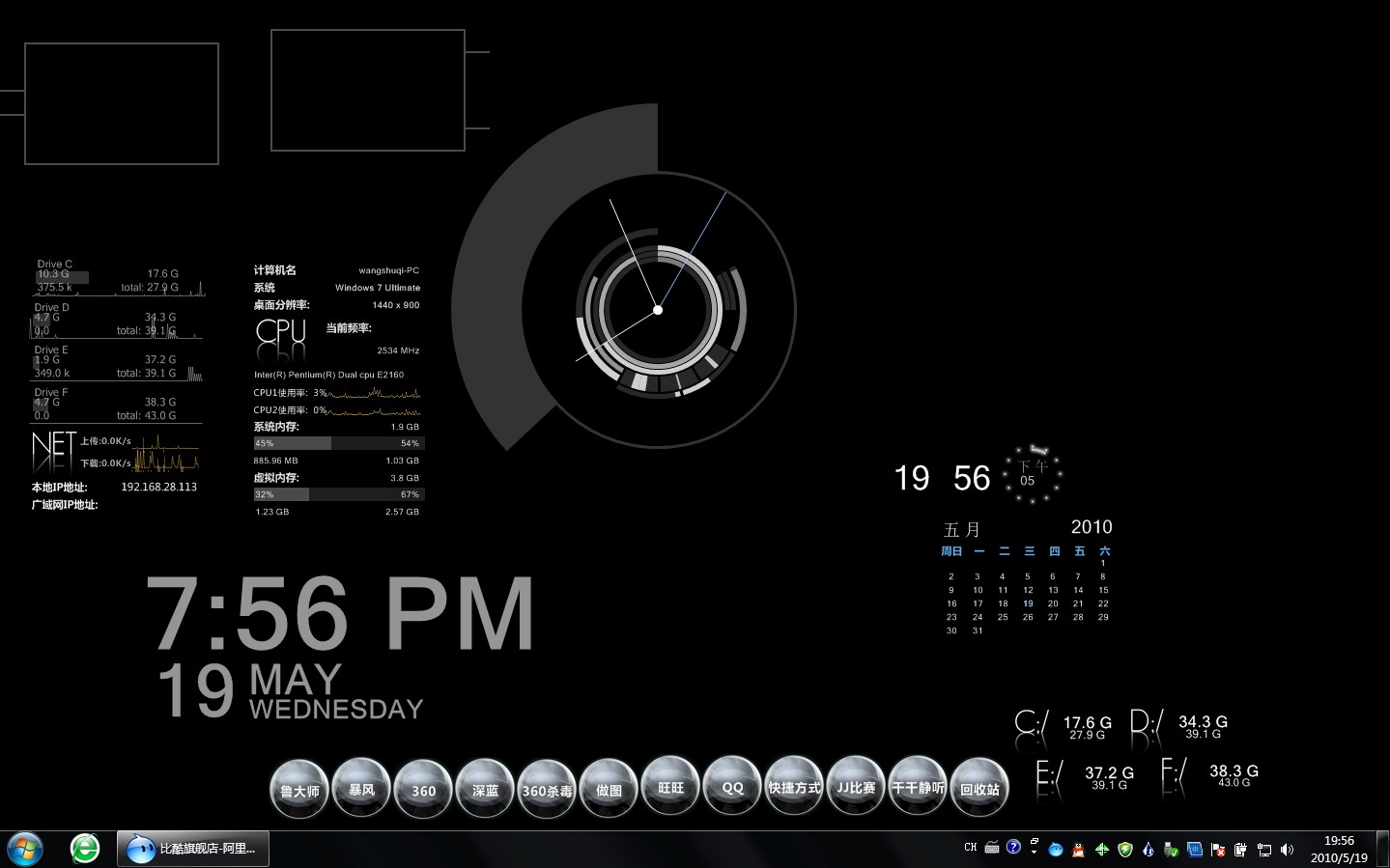Click the power plug tray icon
The width and height of the screenshot is (1390, 868).
(x=1240, y=850)
